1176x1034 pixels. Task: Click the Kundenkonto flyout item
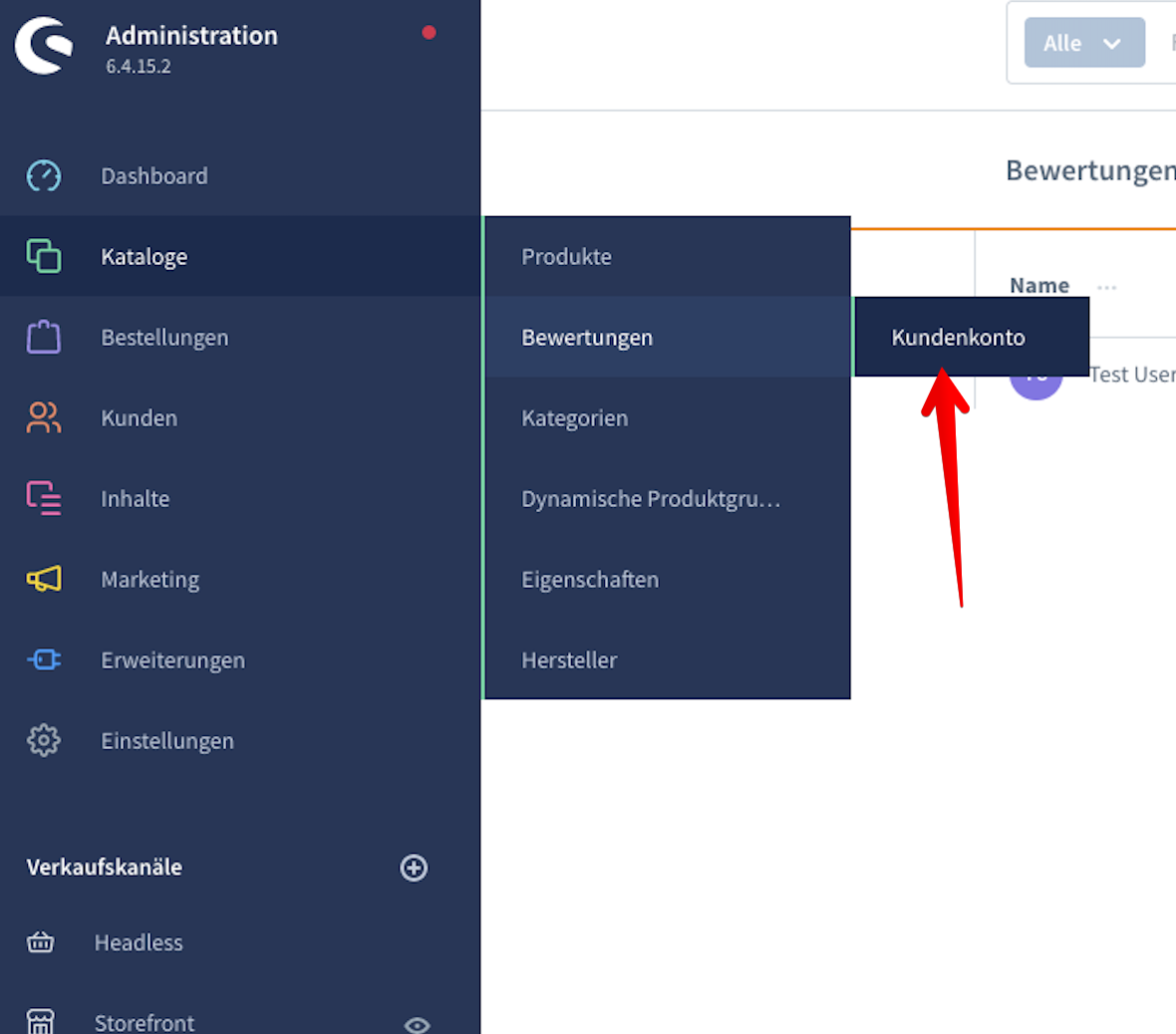(x=958, y=338)
